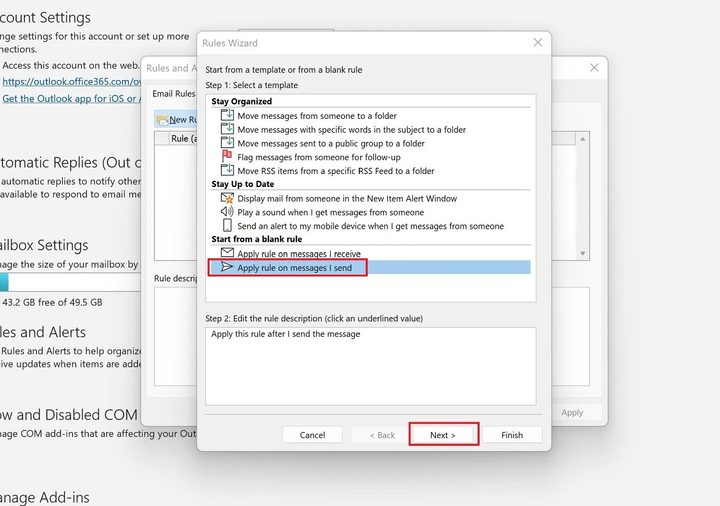Image resolution: width=720 pixels, height=506 pixels.
Task: Choose the public group move template icon
Action: 227,143
